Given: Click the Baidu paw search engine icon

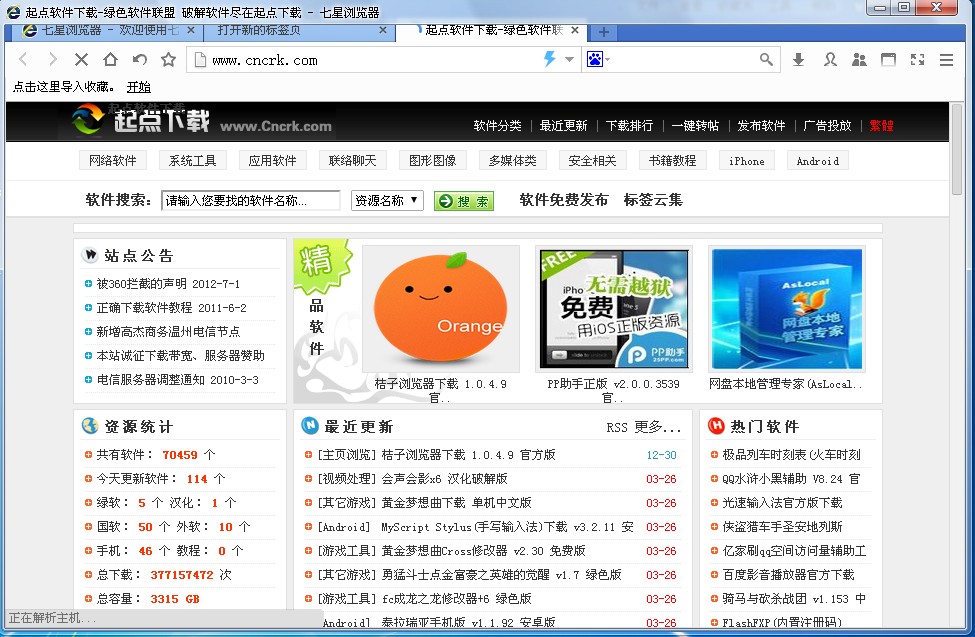Looking at the screenshot, I should coord(595,60).
